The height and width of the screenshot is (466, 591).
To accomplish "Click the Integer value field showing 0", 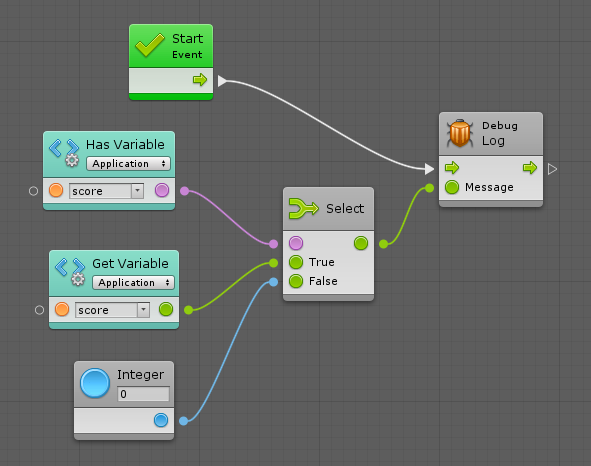I will click(143, 394).
